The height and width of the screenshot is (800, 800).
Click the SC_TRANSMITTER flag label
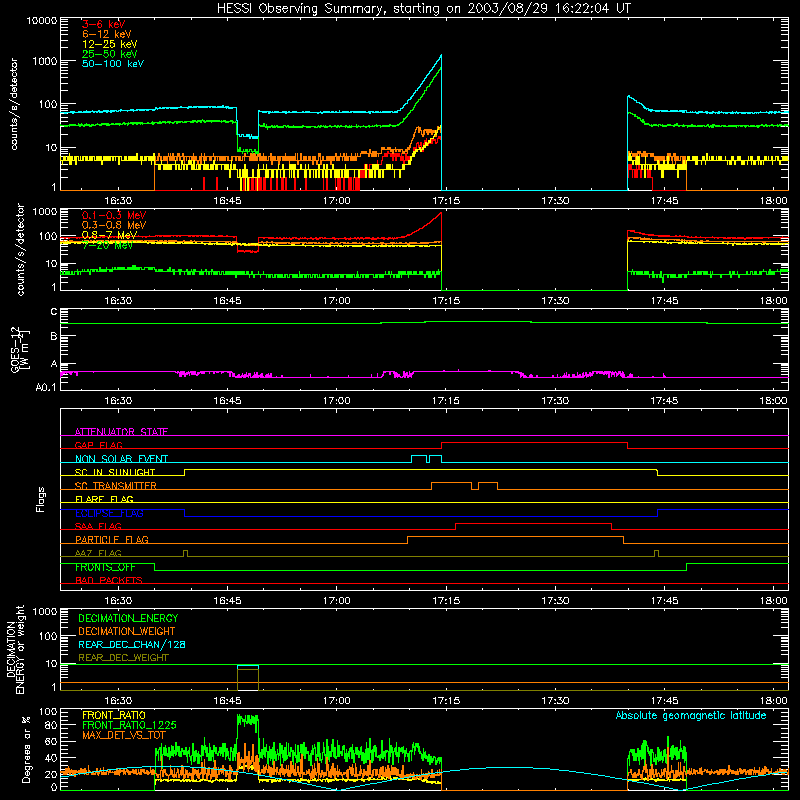116,486
